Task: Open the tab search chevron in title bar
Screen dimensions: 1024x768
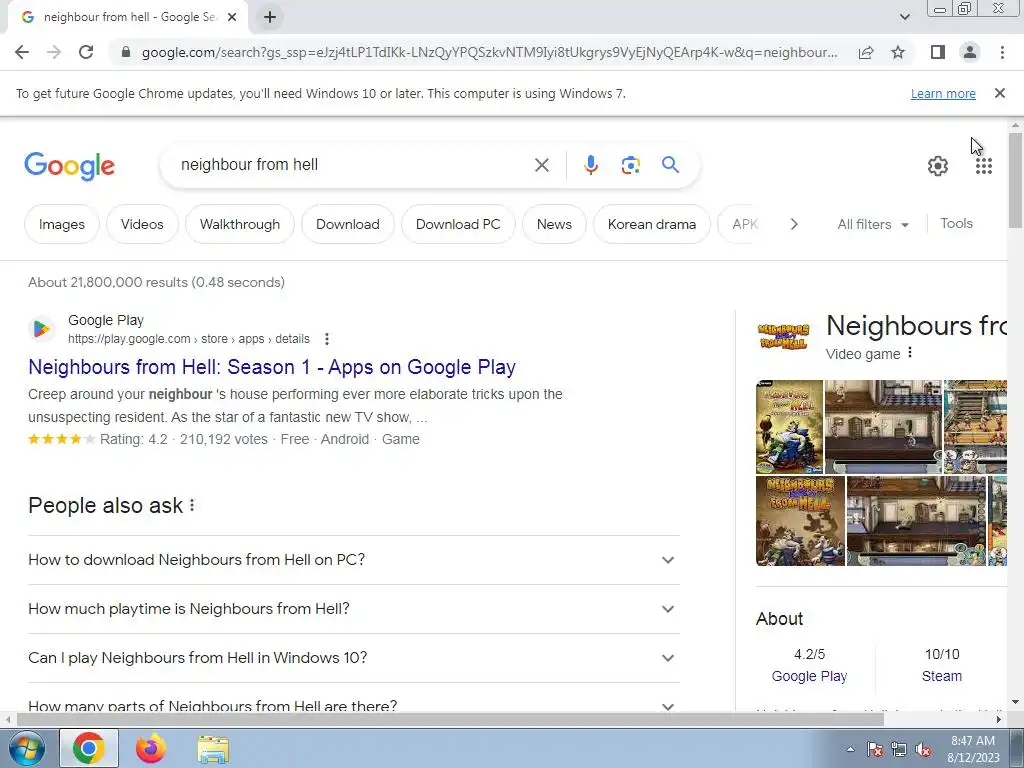Action: point(904,17)
